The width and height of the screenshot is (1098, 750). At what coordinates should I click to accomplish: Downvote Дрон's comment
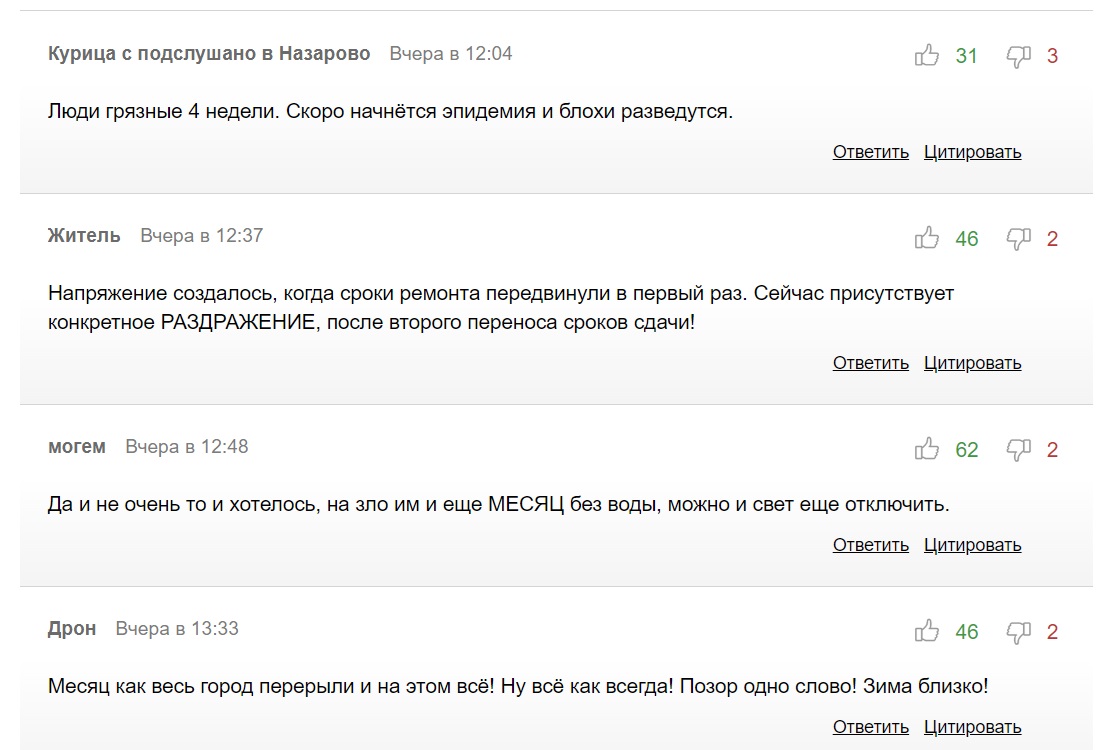pos(1019,632)
